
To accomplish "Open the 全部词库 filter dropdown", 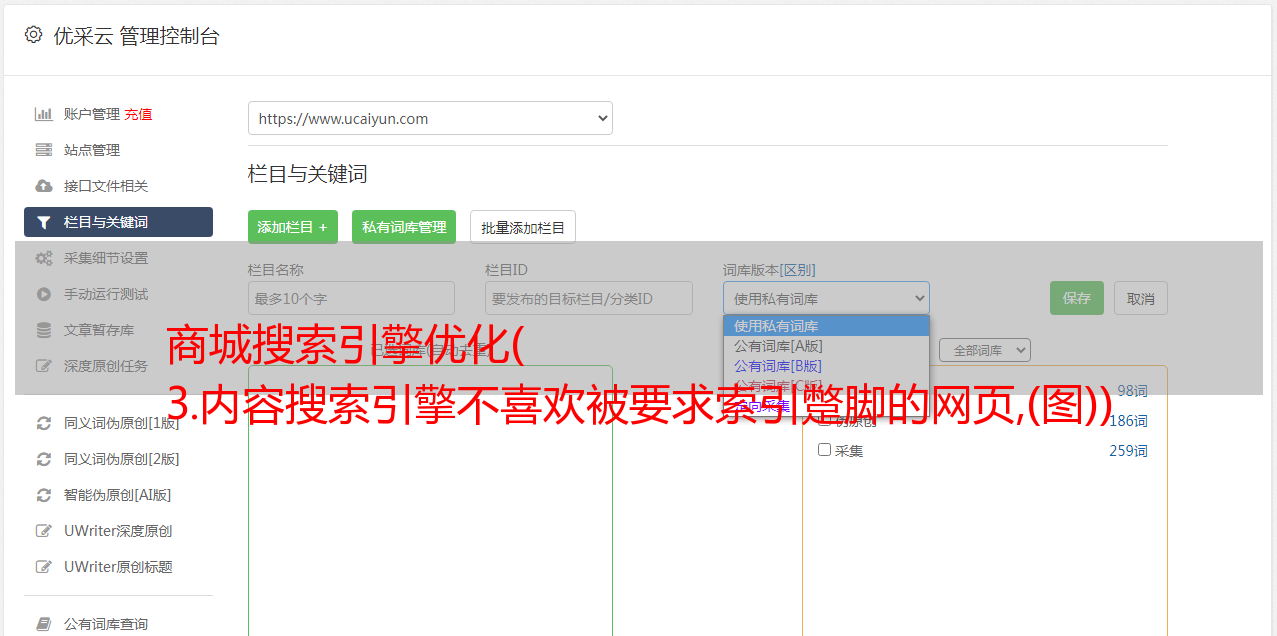I will [985, 350].
